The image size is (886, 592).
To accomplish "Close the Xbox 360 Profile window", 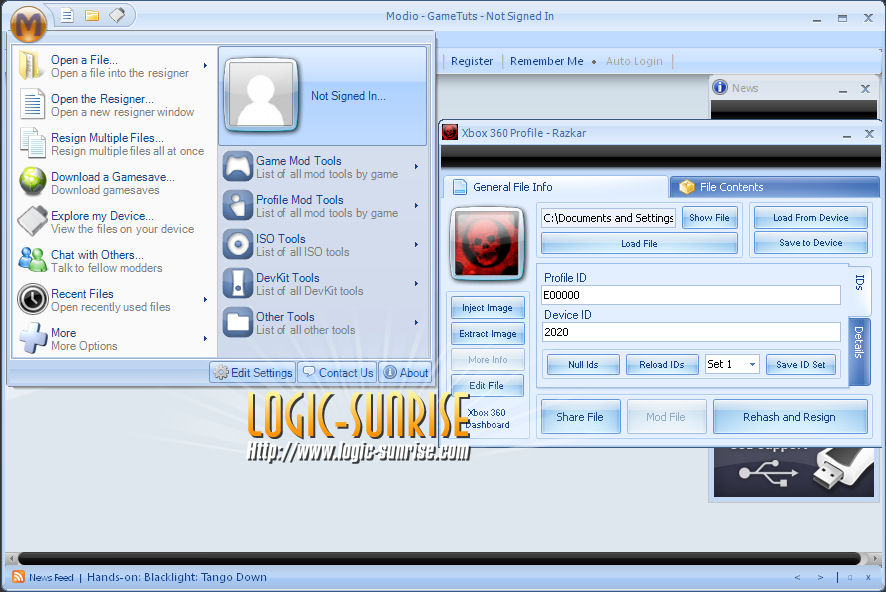I will point(869,134).
